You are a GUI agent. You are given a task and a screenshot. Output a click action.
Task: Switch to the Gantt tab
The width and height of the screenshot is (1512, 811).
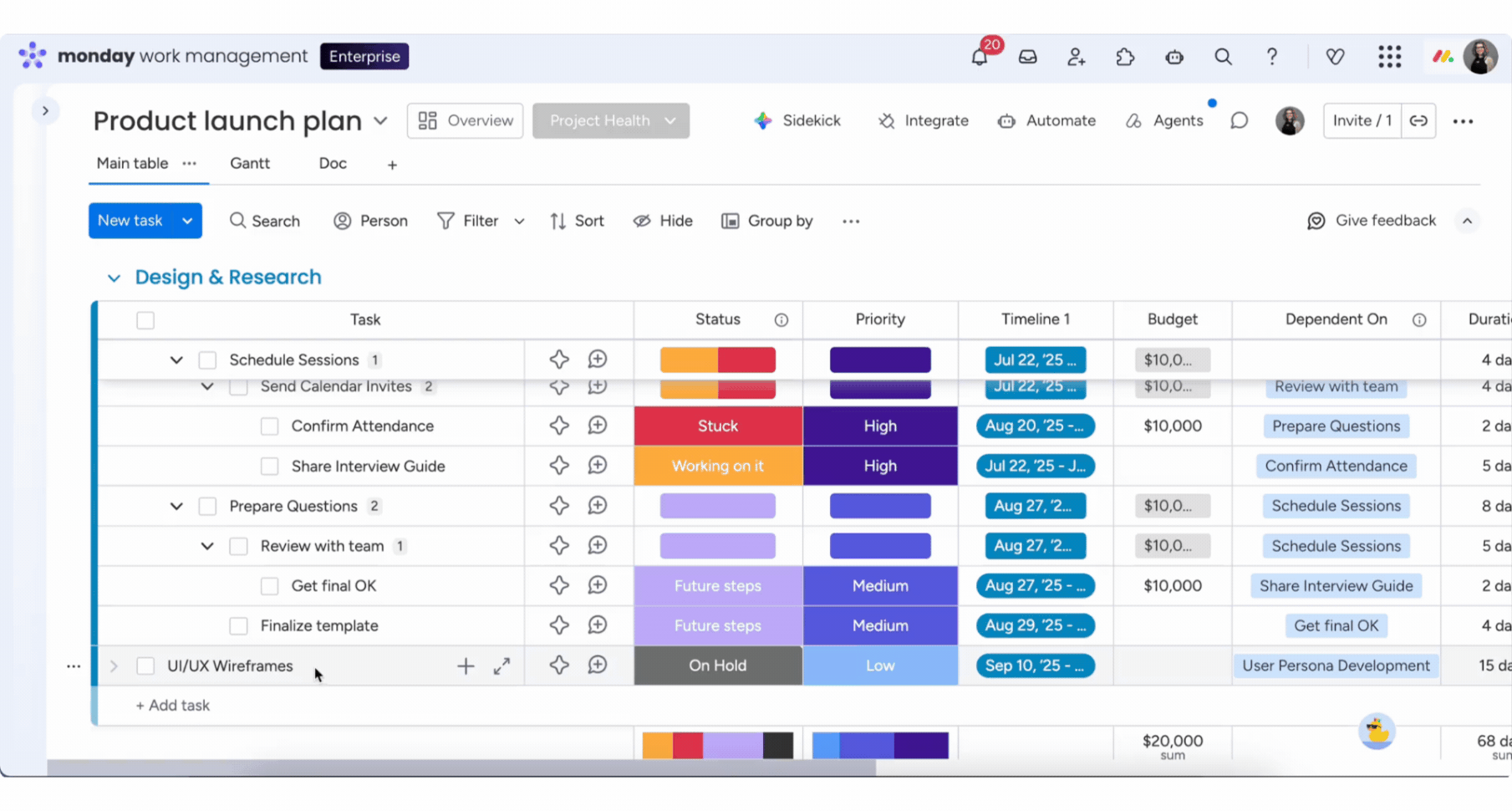250,164
